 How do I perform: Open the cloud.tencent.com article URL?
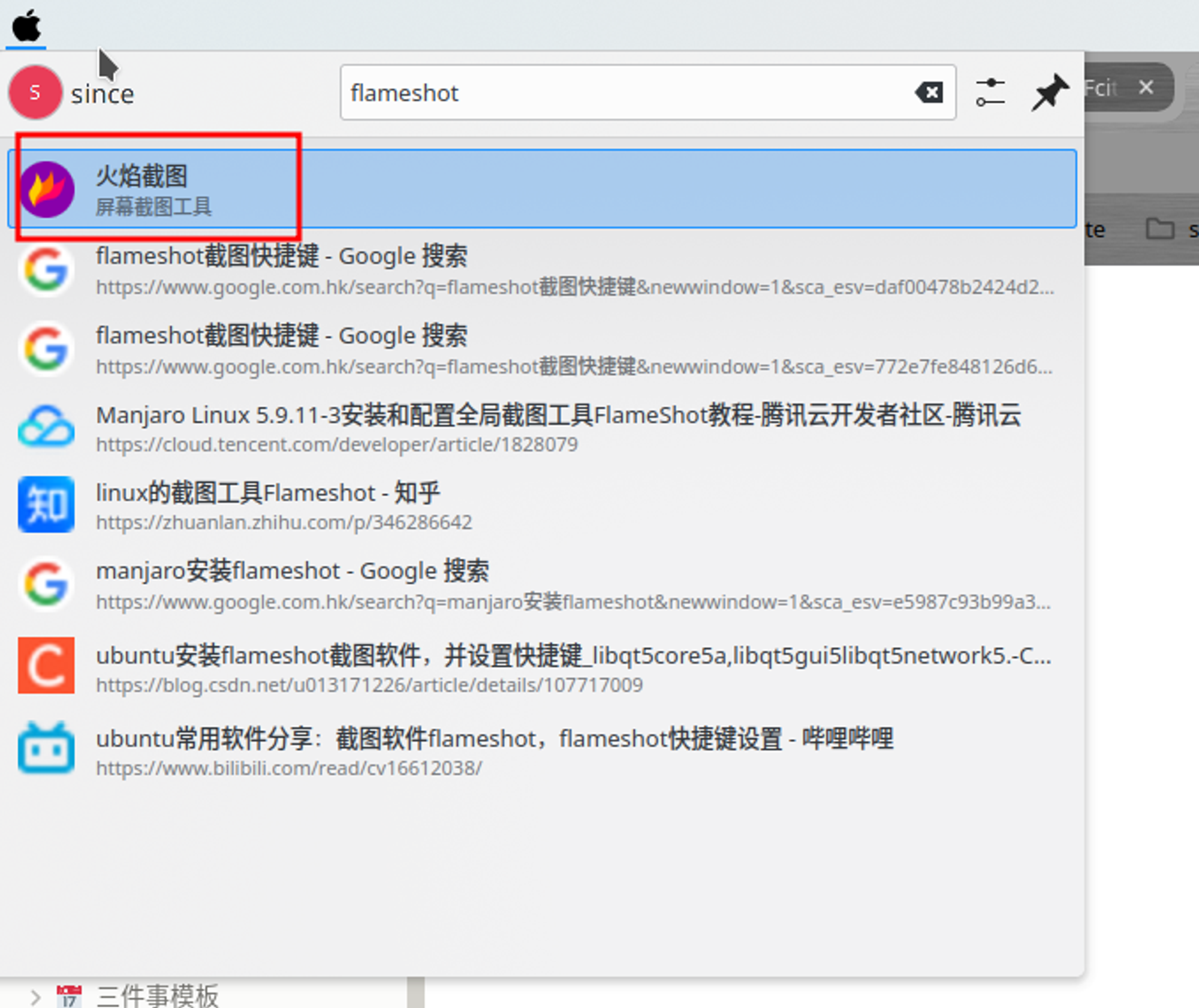click(x=337, y=445)
